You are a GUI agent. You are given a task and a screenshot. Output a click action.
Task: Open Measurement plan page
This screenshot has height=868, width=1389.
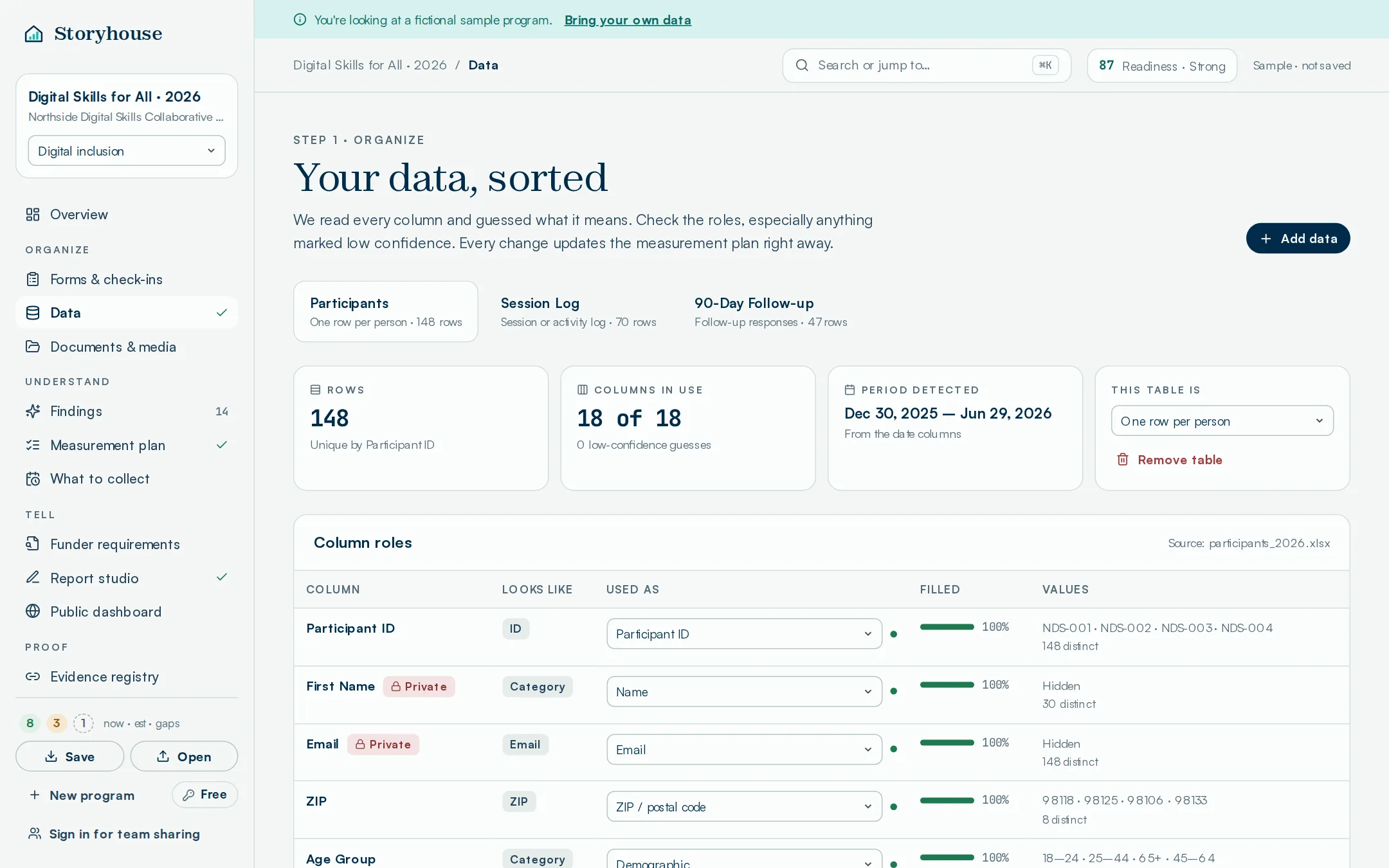click(127, 445)
